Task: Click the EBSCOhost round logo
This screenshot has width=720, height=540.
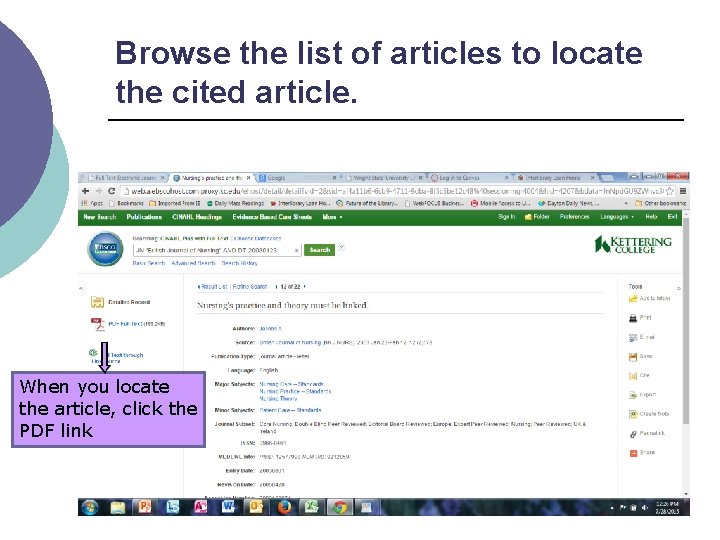Action: pos(106,248)
